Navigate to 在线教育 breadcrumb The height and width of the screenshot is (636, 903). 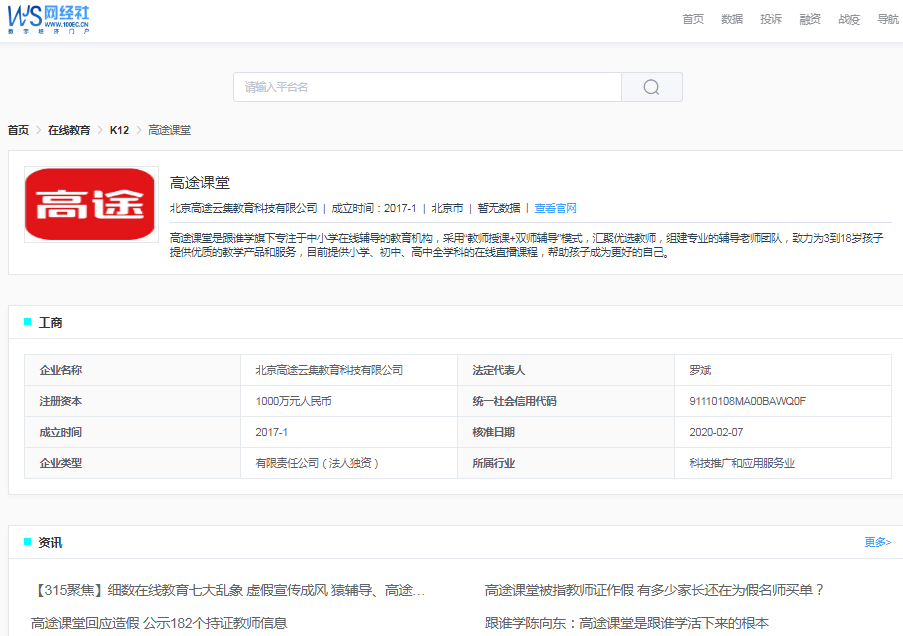[x=69, y=130]
